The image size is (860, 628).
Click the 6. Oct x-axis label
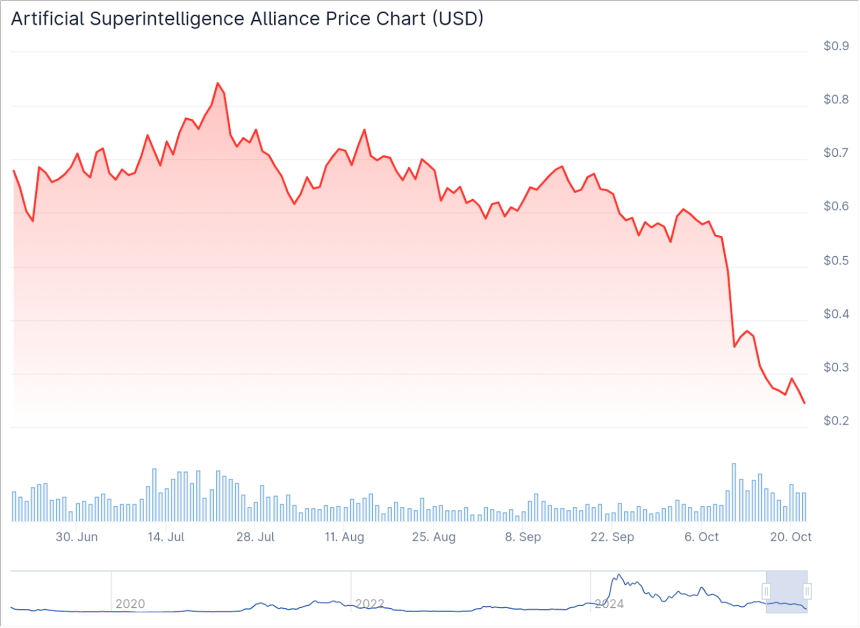tap(701, 537)
